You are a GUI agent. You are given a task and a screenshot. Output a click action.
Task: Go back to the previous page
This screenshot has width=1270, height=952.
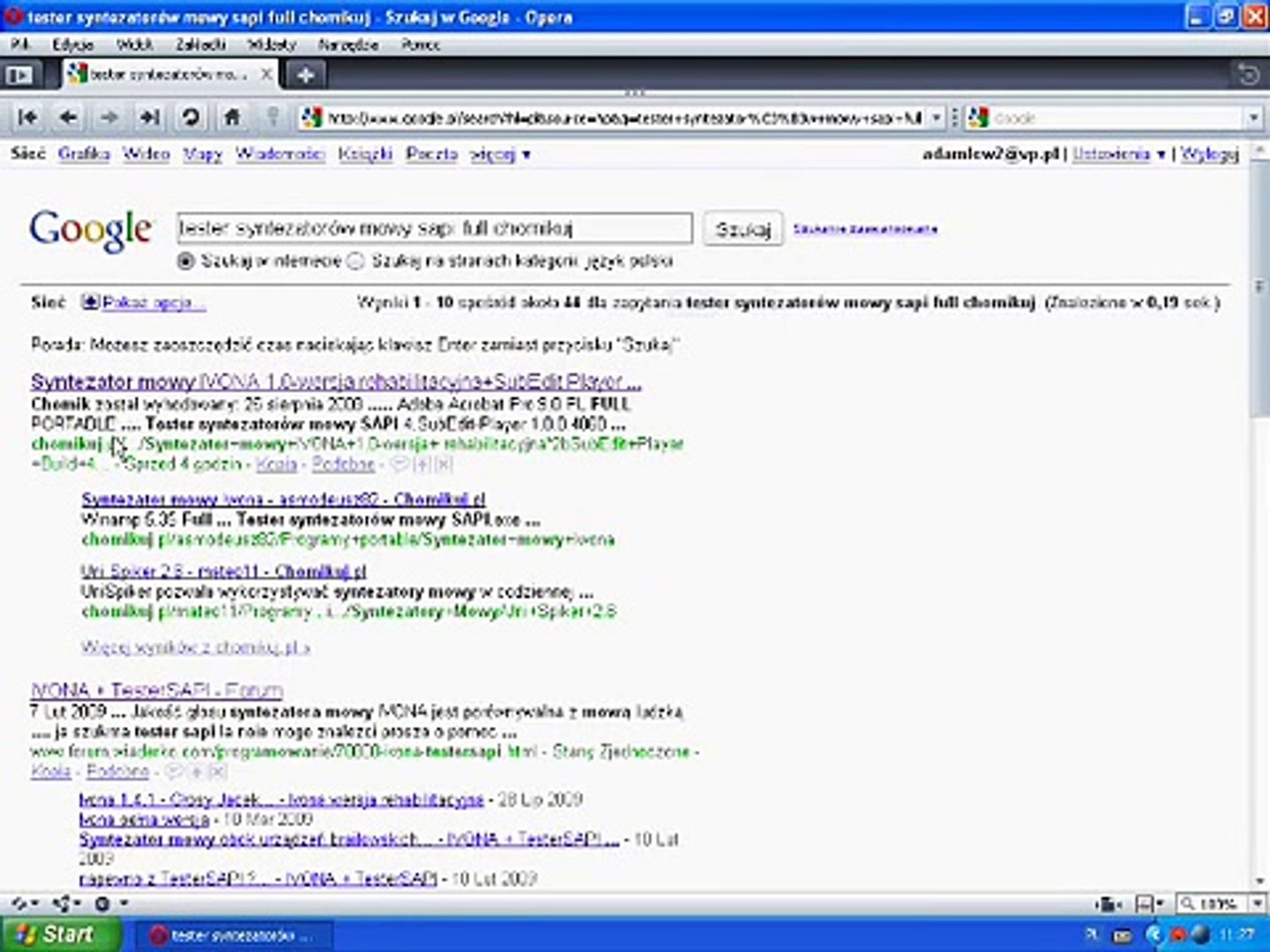[x=68, y=117]
